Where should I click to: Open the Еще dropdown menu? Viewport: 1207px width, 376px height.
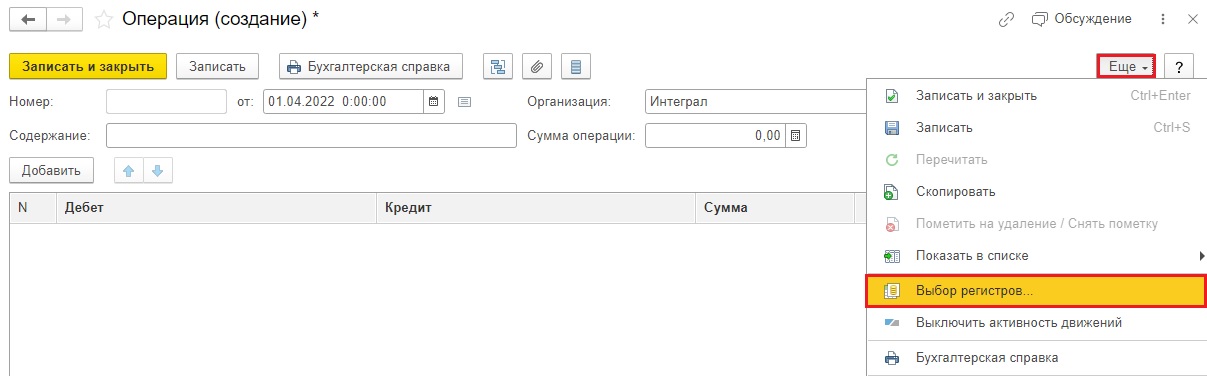click(x=1127, y=67)
